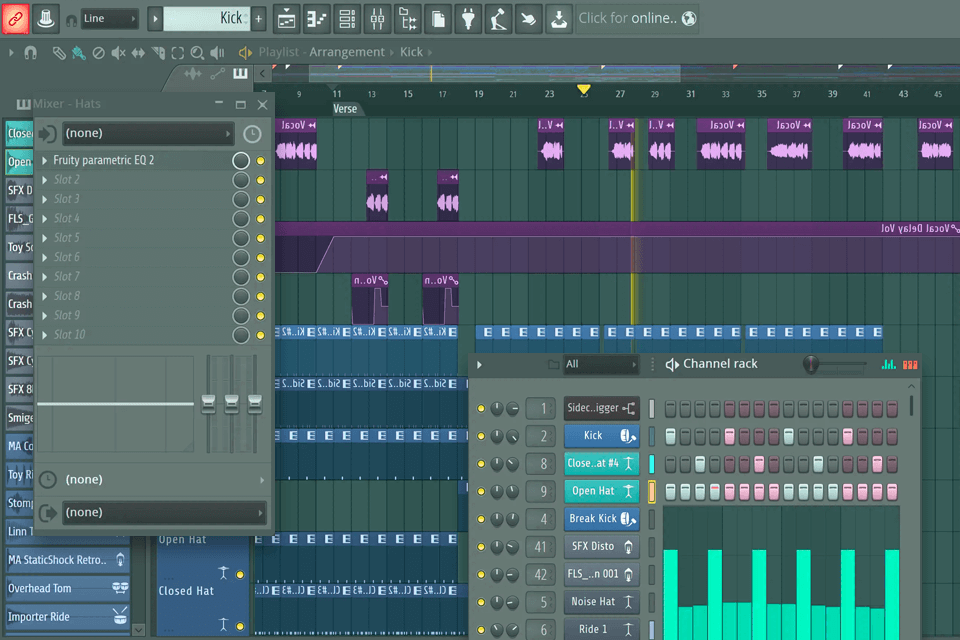Open the Browser tree toolbar icon
Viewport: 960px width, 640px height.
[408, 19]
